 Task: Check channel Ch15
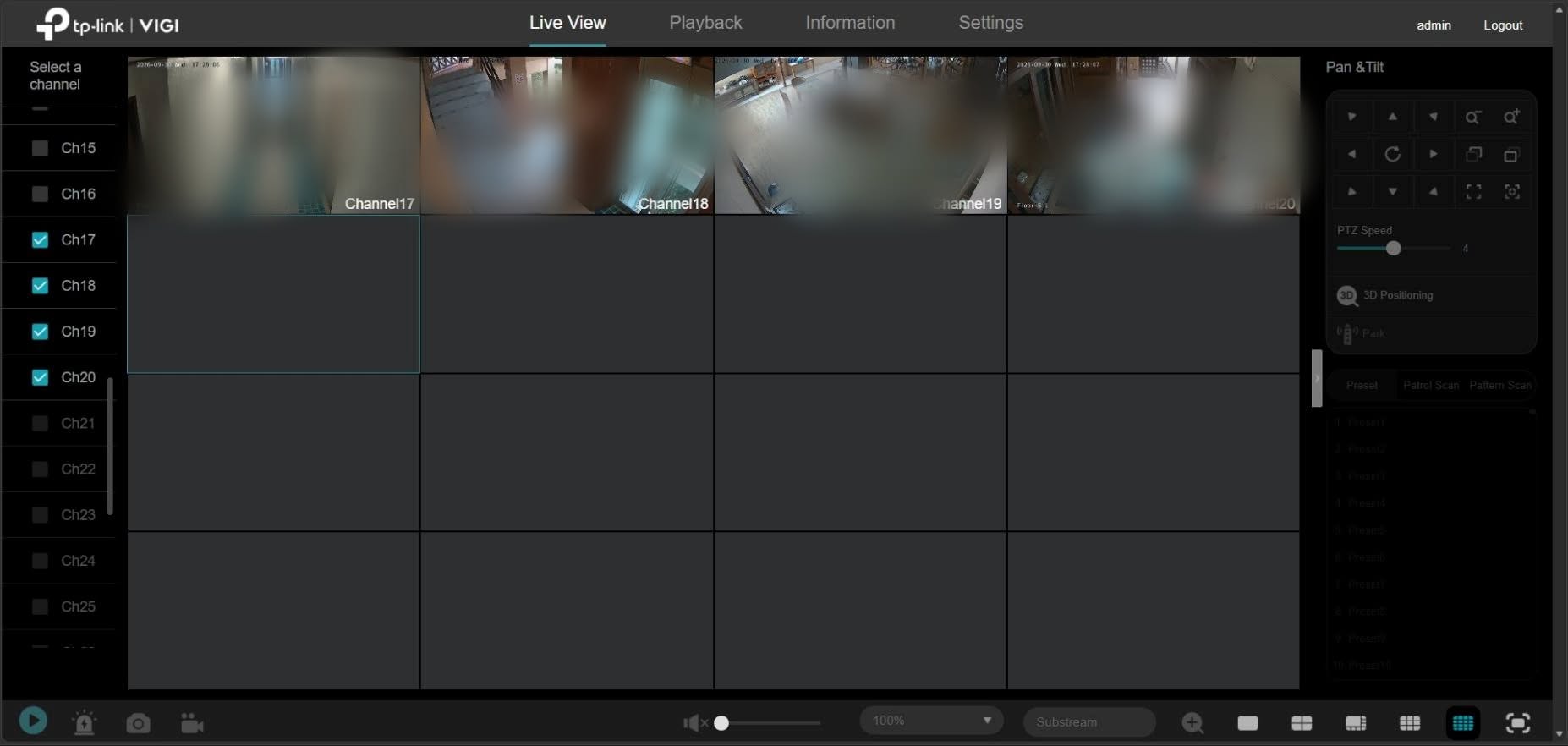[x=40, y=148]
